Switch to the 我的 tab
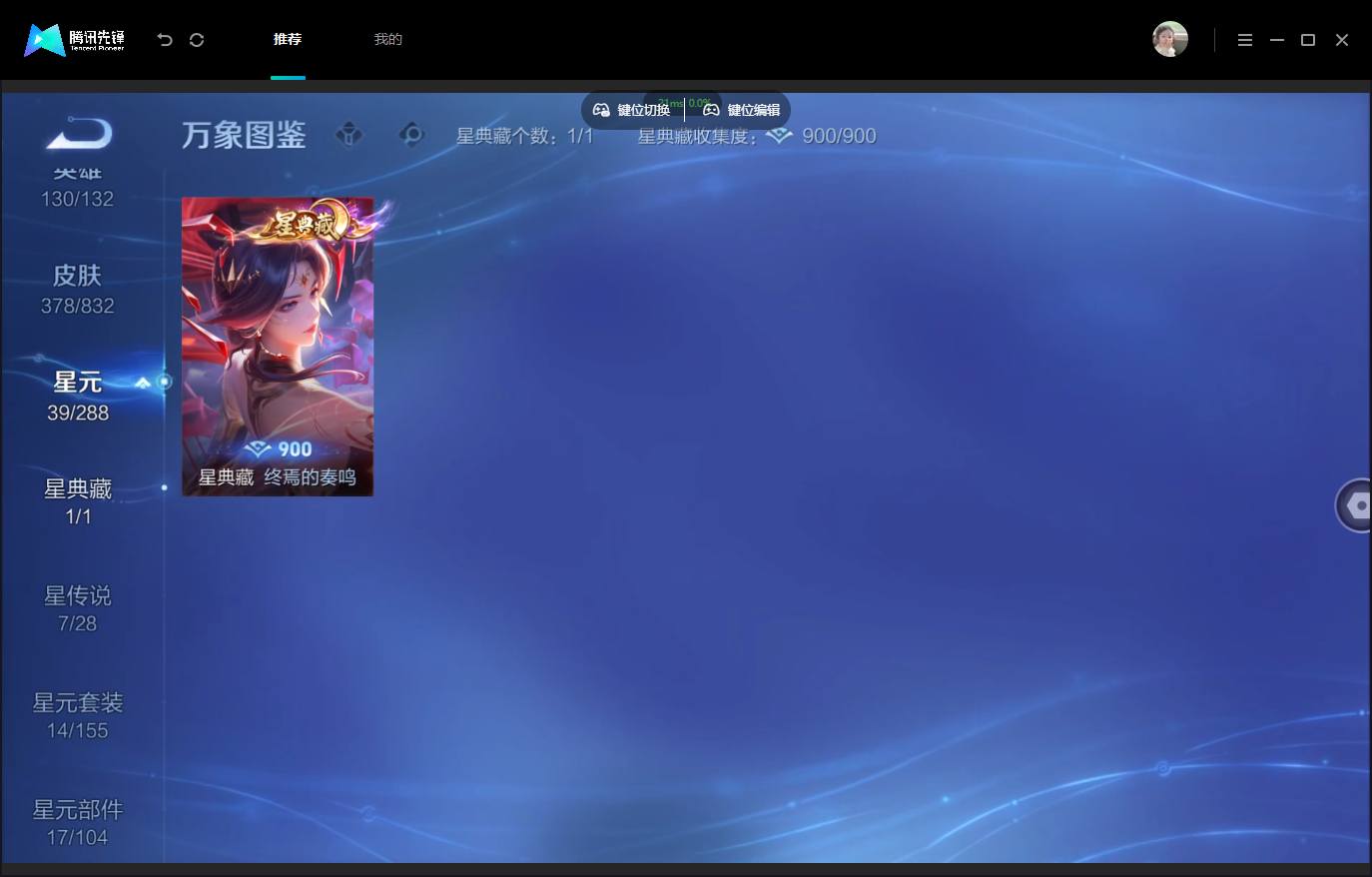Image resolution: width=1372 pixels, height=877 pixels. click(x=387, y=40)
